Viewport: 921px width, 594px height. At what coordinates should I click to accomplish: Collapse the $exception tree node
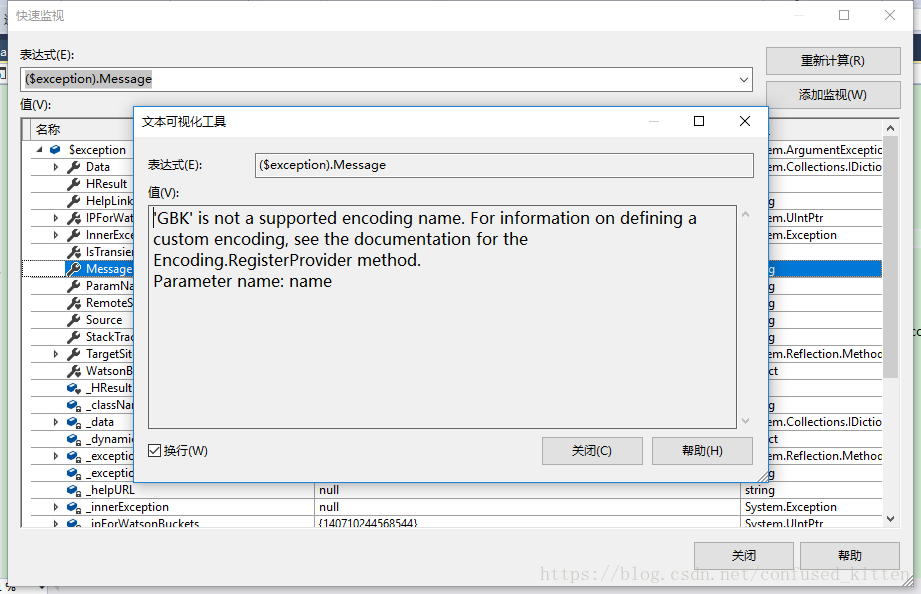[39, 150]
